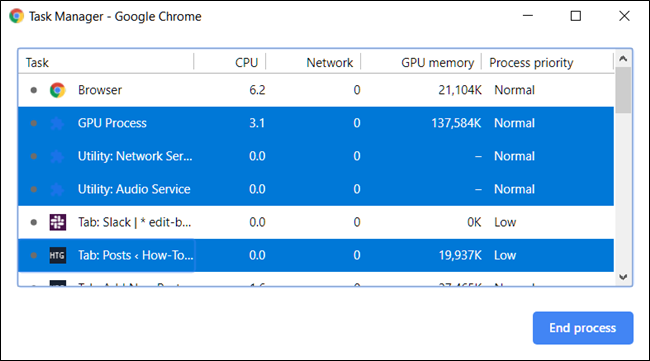
Task: Click the 6.2 CPU value for Browser
Action: [x=257, y=90]
